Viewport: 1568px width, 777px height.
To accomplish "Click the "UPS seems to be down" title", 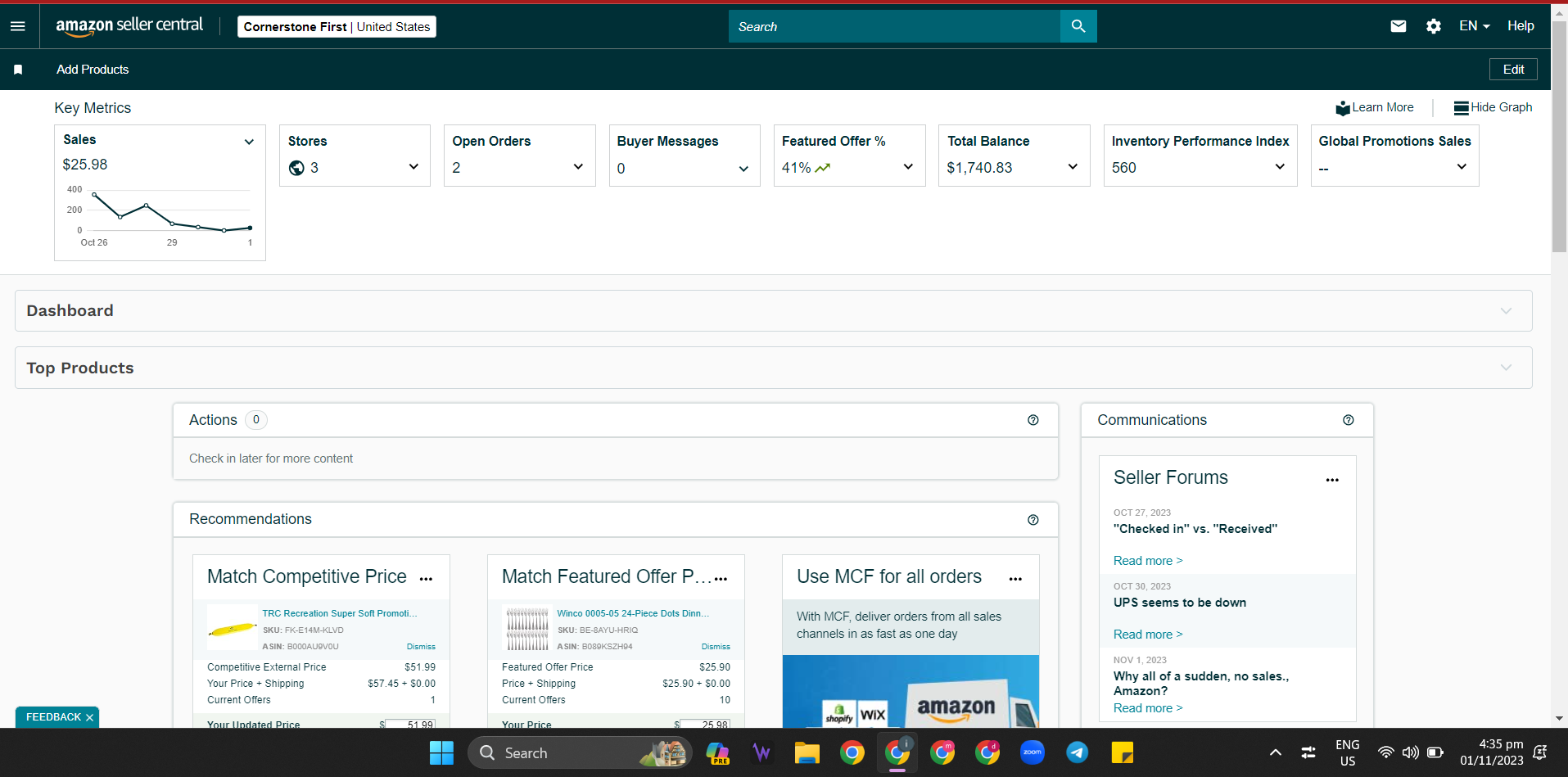I will (1180, 603).
